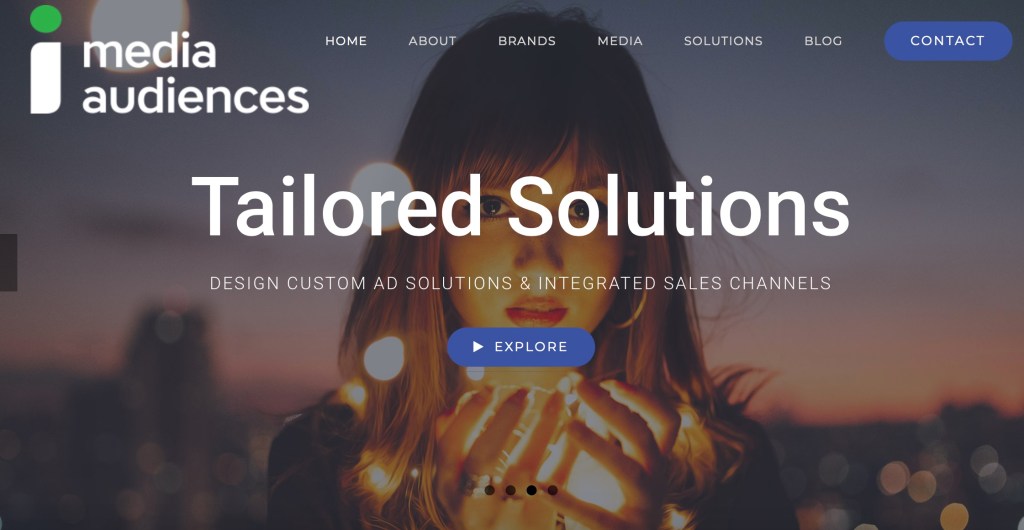Open the dark tab on left edge
Viewport: 1024px width, 530px height.
(x=8, y=262)
